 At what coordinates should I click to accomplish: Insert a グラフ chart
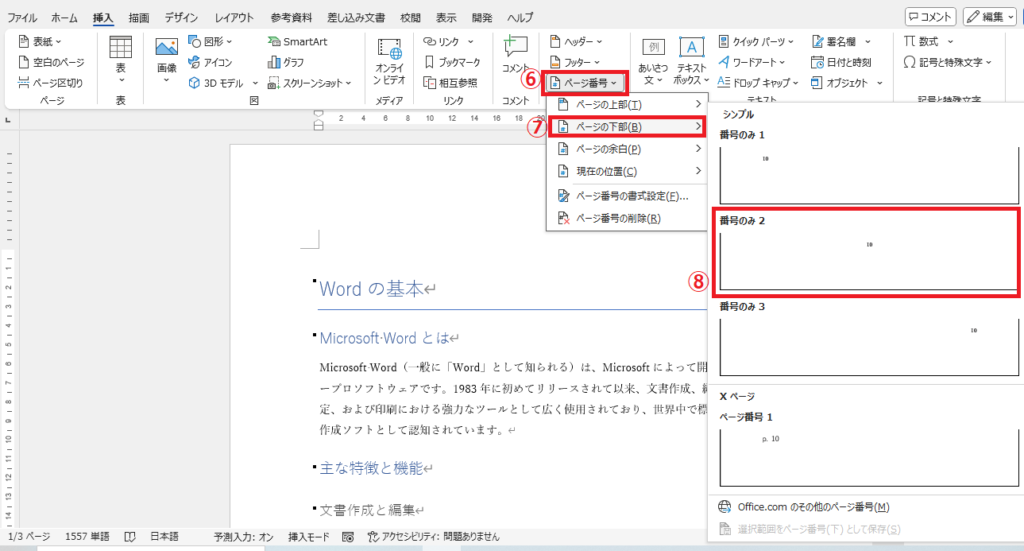[286, 63]
